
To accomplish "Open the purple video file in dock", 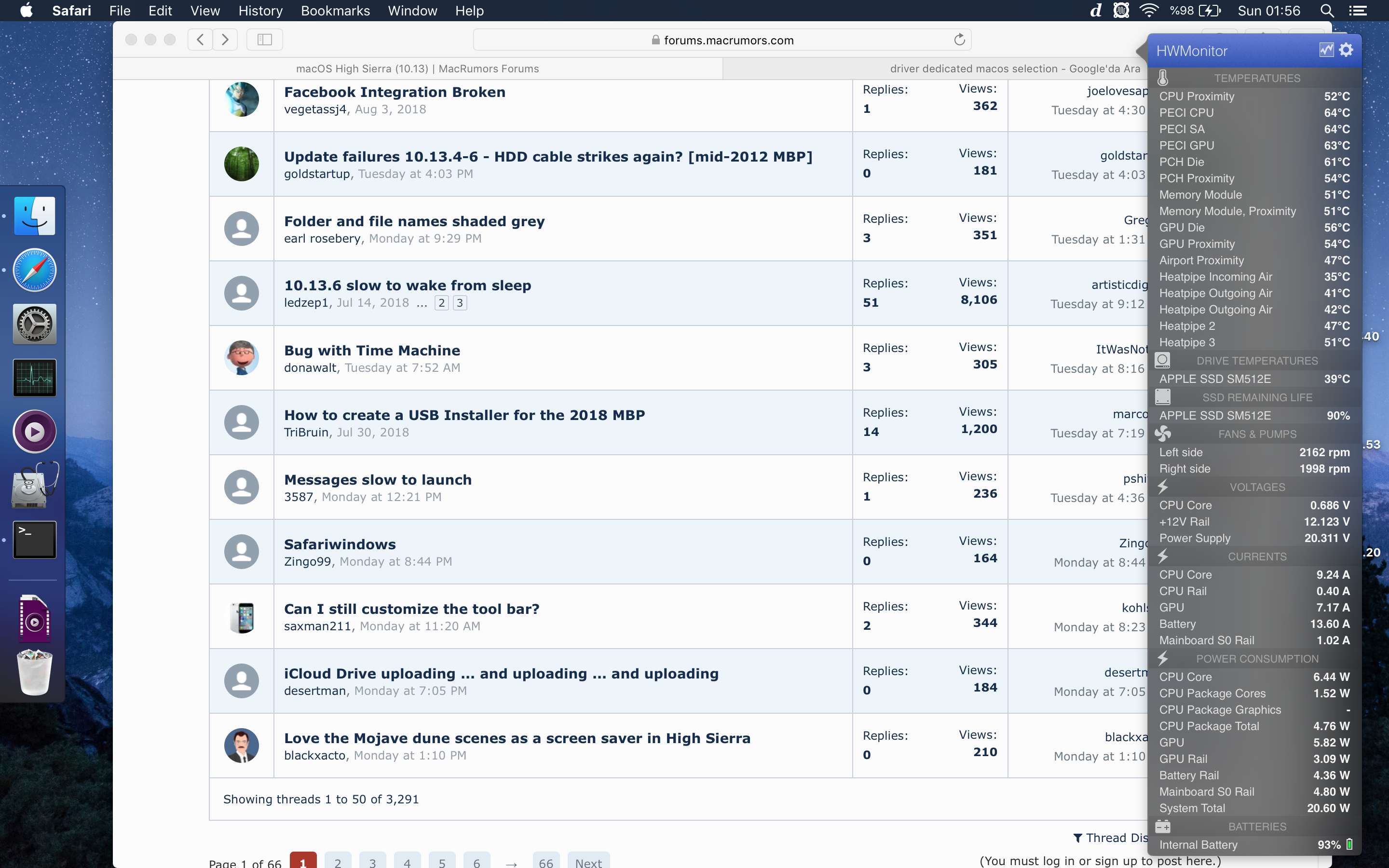I will pyautogui.click(x=34, y=618).
